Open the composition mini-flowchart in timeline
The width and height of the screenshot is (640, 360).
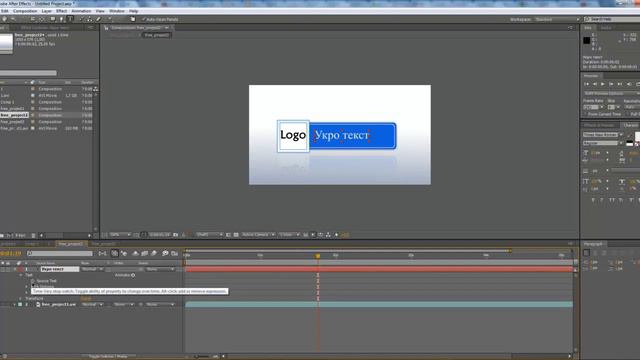pyautogui.click(x=102, y=253)
